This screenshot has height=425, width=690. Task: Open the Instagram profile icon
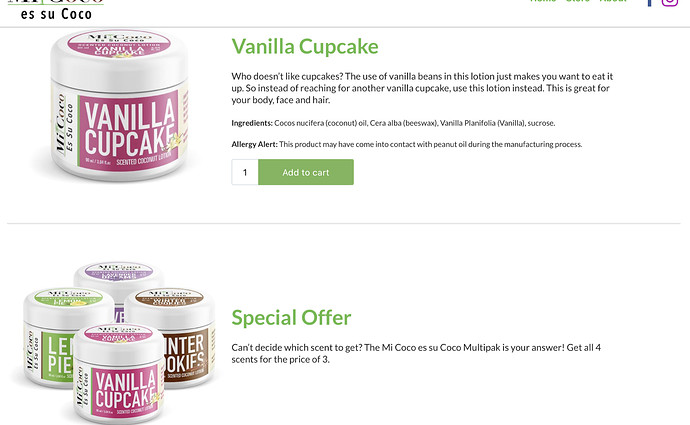(670, 3)
